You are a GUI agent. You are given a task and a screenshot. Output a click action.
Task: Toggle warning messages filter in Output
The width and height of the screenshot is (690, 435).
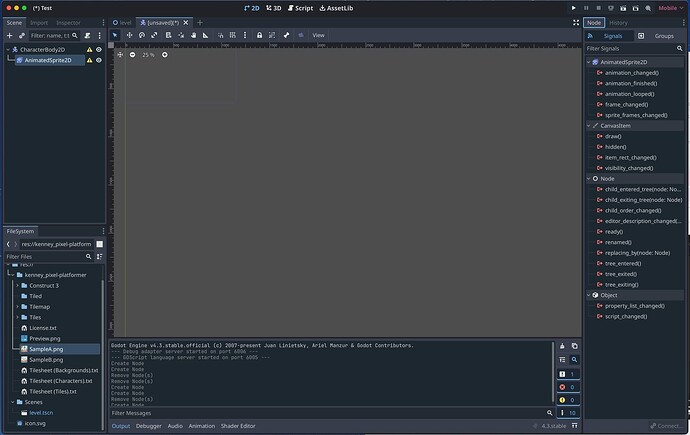[x=568, y=400]
